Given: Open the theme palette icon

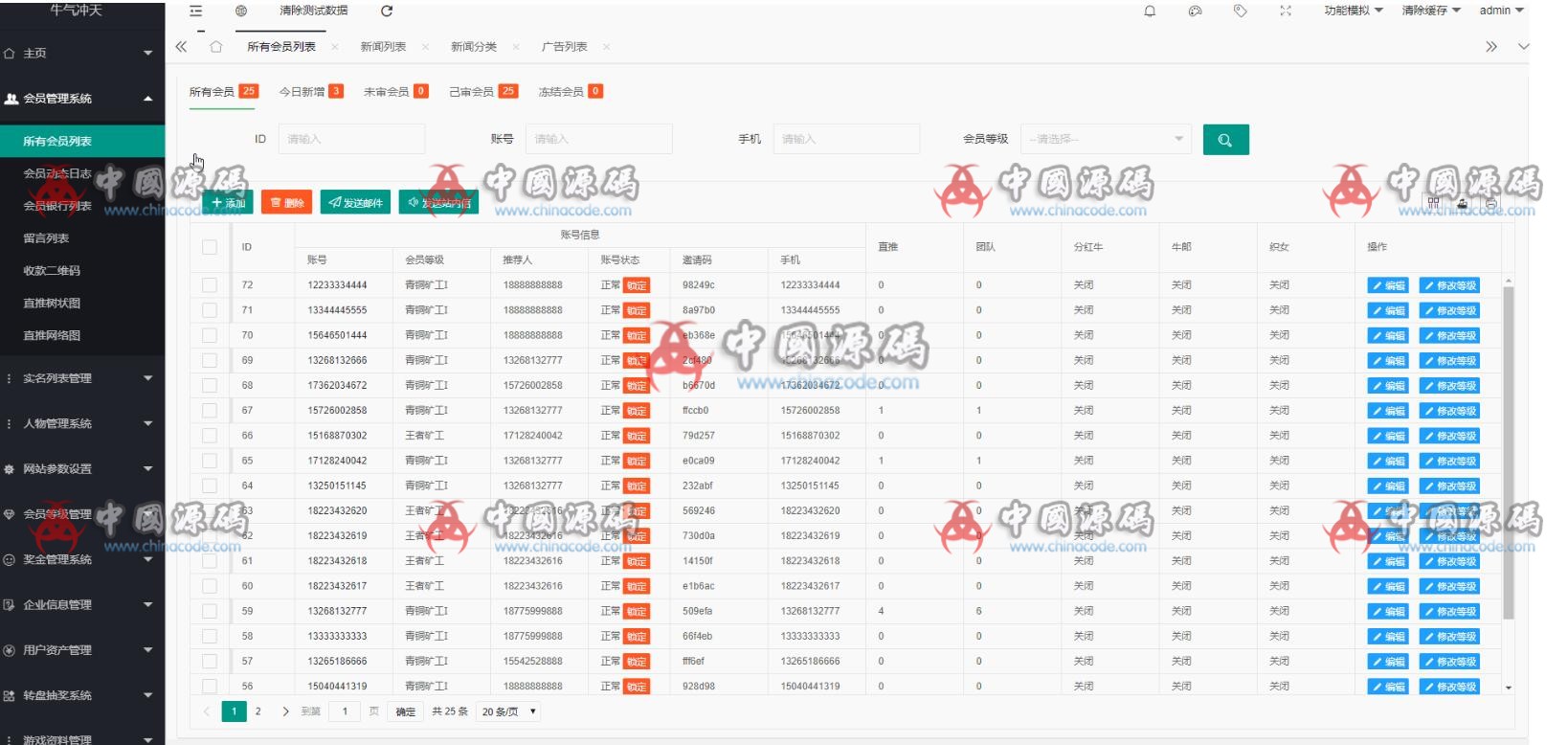Looking at the screenshot, I should (1195, 11).
